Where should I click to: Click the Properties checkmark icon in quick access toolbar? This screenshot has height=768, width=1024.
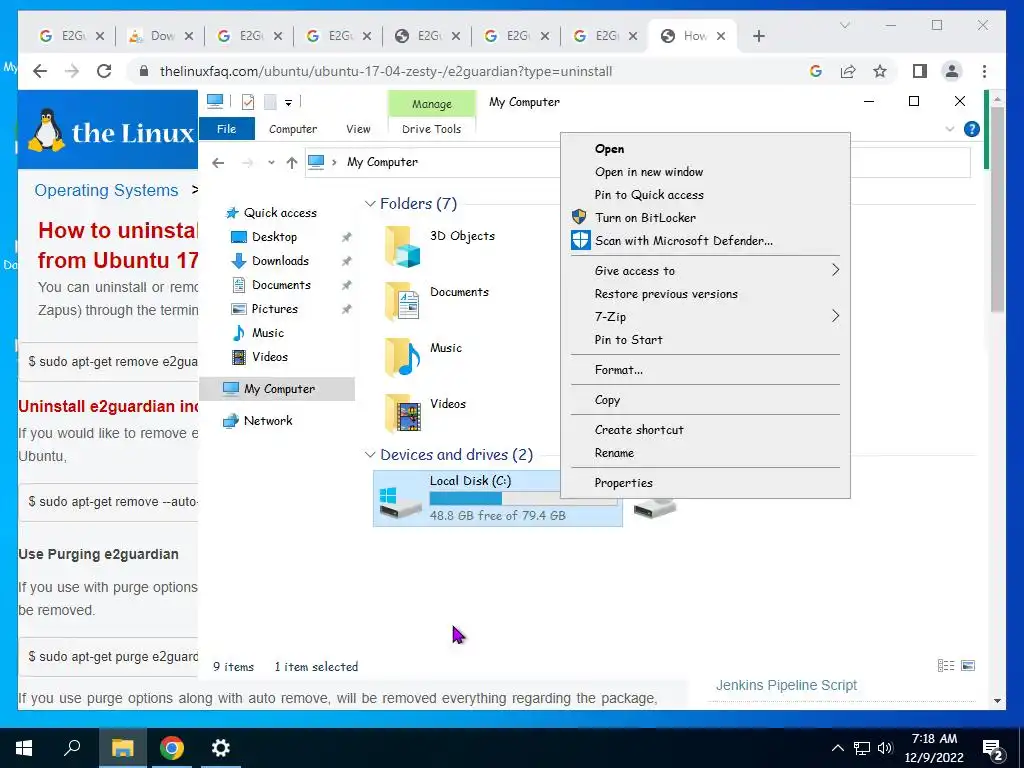248,102
